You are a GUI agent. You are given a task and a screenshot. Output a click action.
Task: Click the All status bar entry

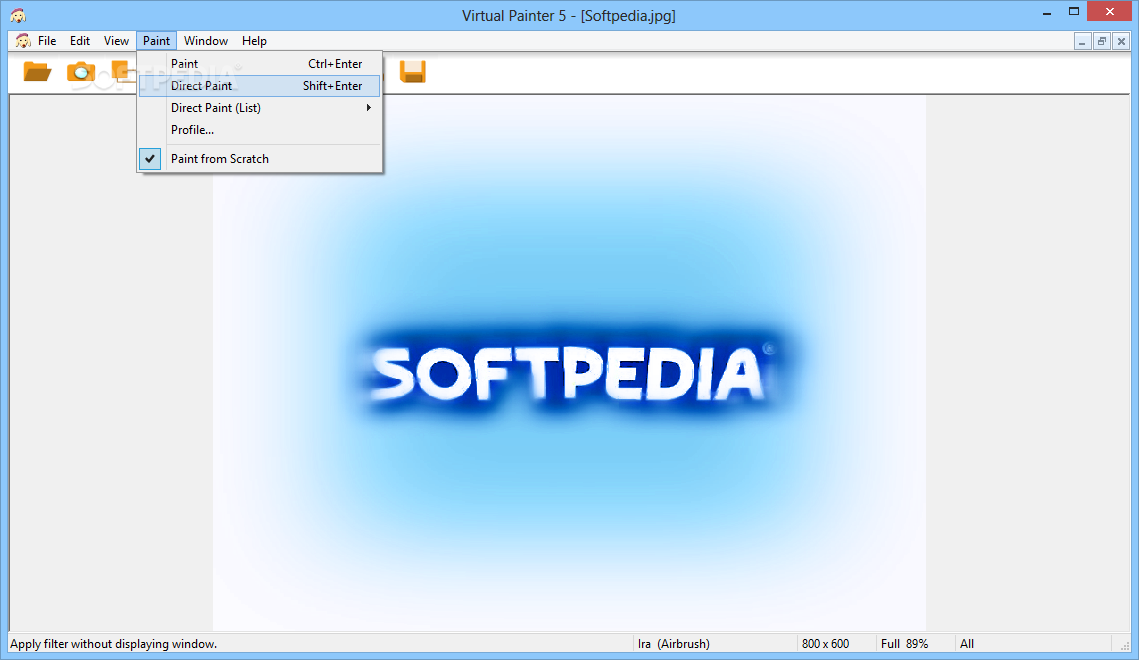click(x=967, y=643)
